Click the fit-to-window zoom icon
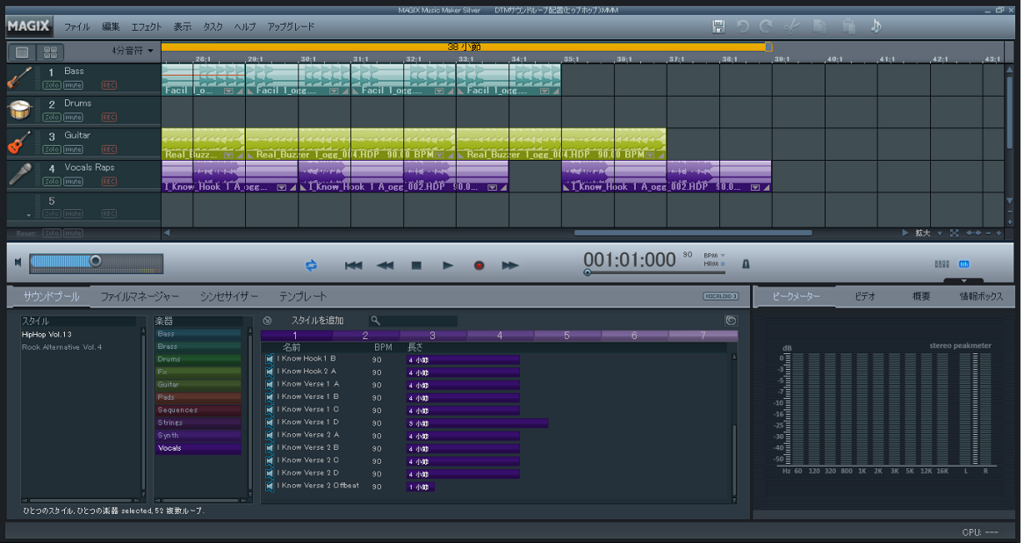Viewport: 1024px width, 543px height. coord(954,233)
